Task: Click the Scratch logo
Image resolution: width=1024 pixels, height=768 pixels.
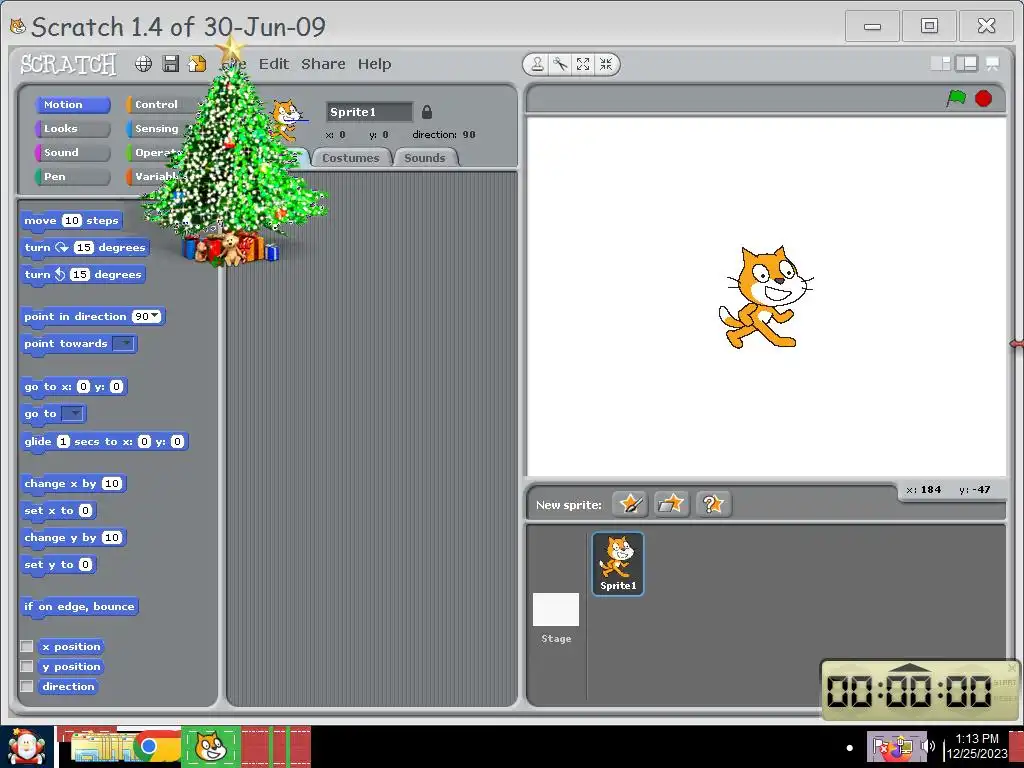Action: (x=68, y=64)
